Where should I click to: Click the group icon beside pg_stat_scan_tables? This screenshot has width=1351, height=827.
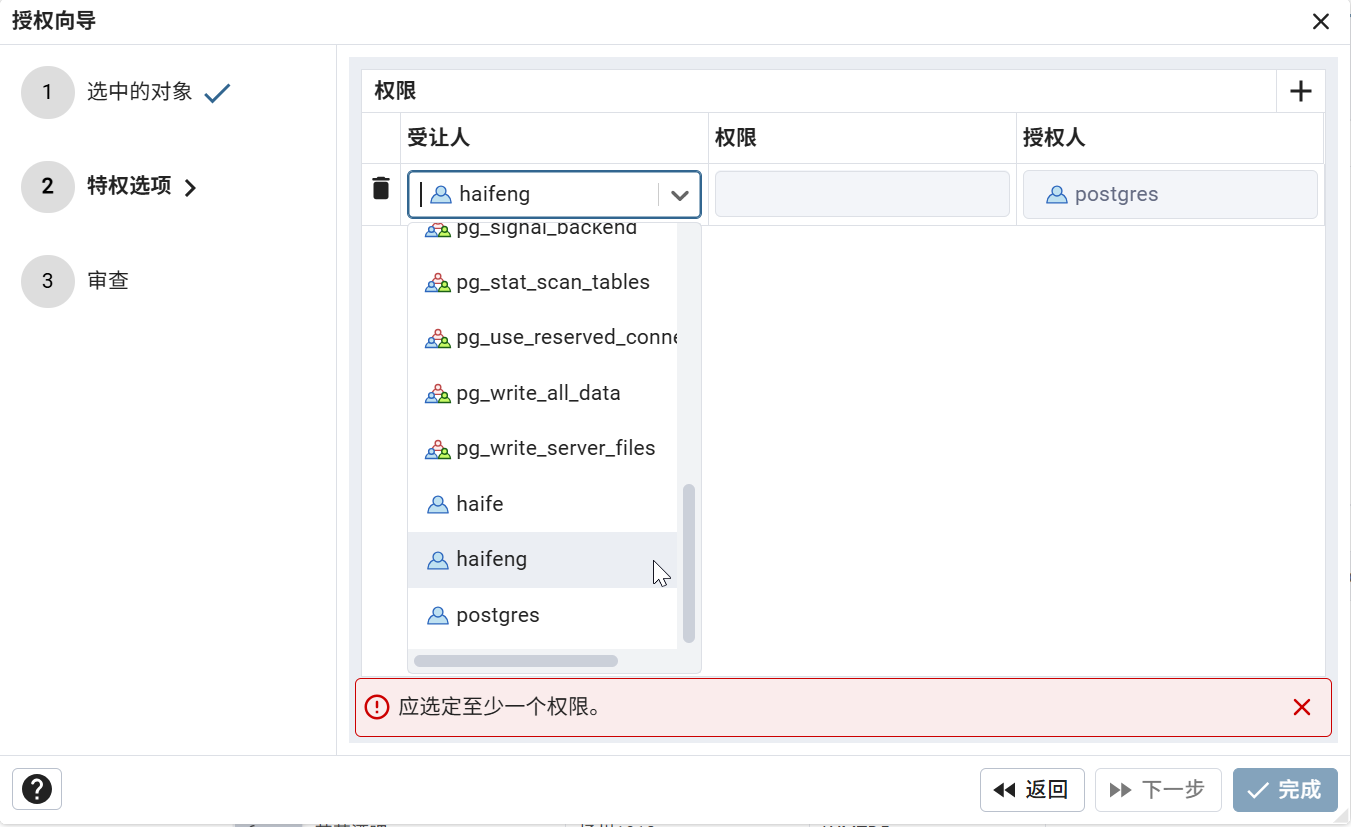(x=438, y=283)
